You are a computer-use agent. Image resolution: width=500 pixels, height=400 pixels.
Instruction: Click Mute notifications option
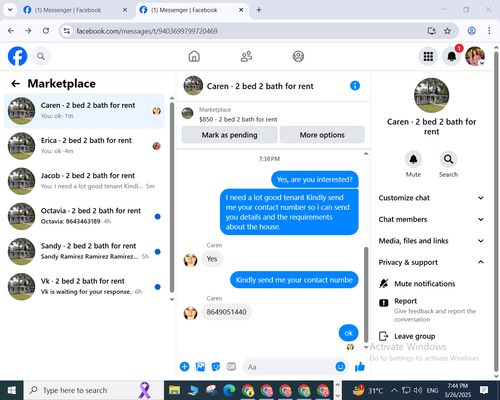(x=431, y=284)
